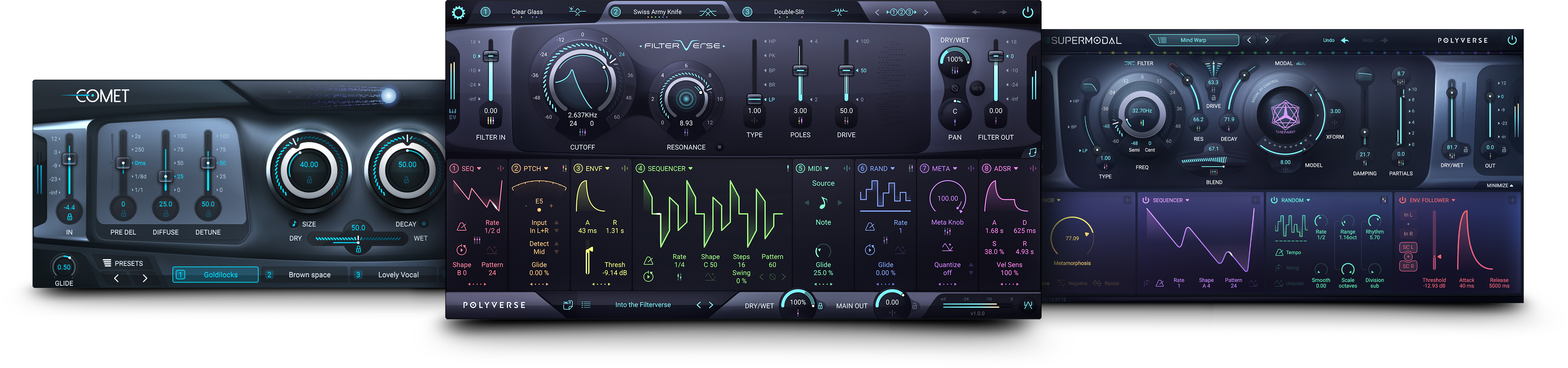Select the Goldilocks preset in Comet
Screen dimensions: 1568x368
[220, 275]
